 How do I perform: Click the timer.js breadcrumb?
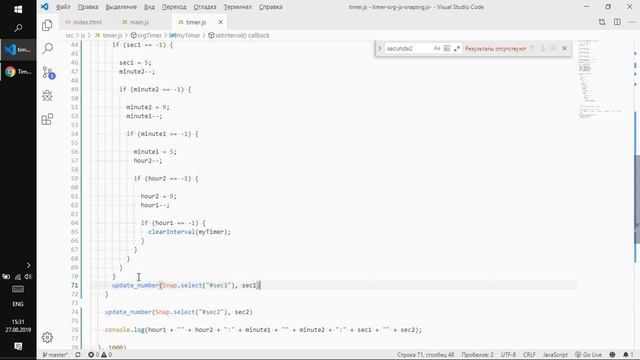[x=109, y=36]
